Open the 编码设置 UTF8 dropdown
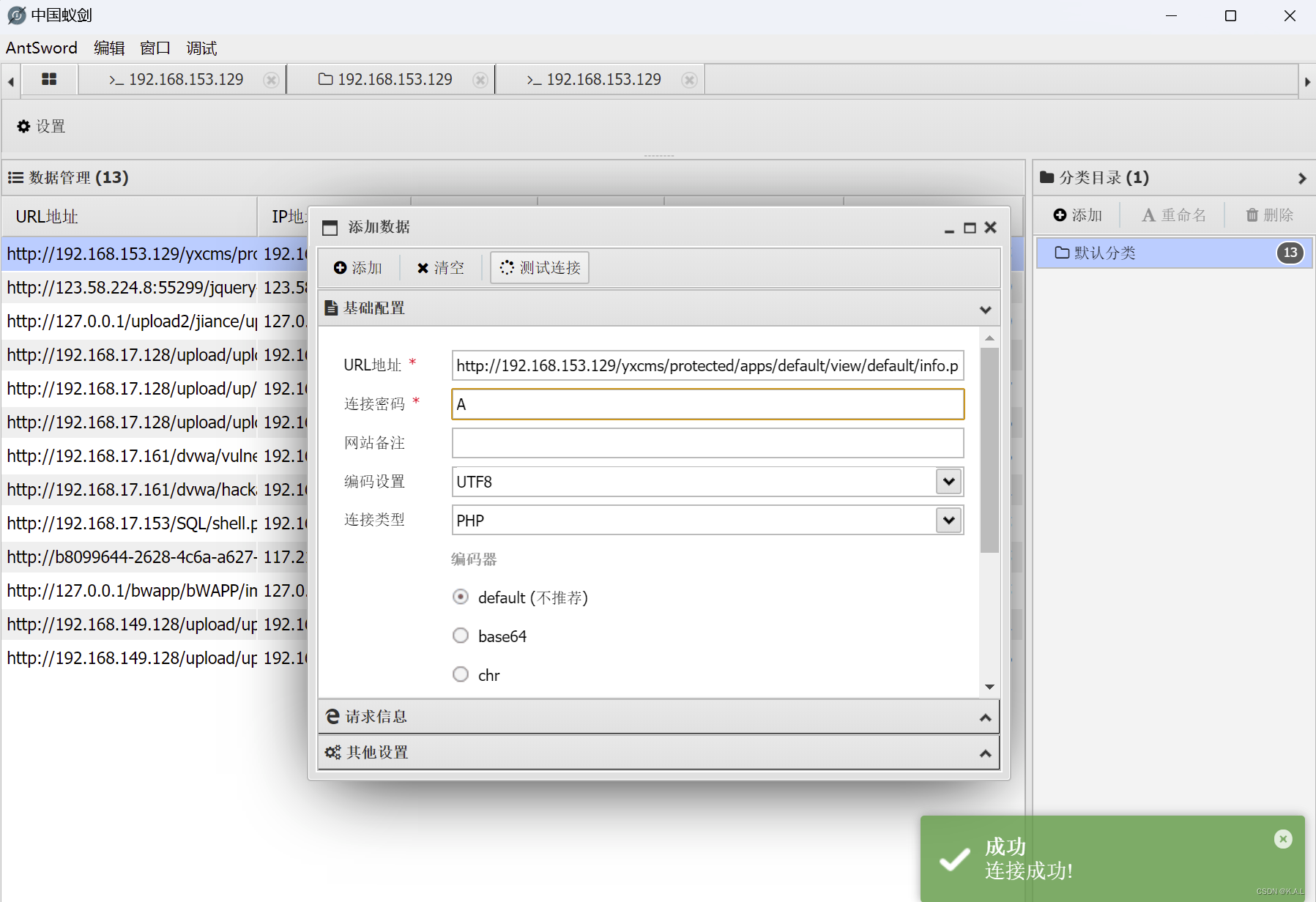Viewport: 1316px width, 902px height. (x=948, y=481)
